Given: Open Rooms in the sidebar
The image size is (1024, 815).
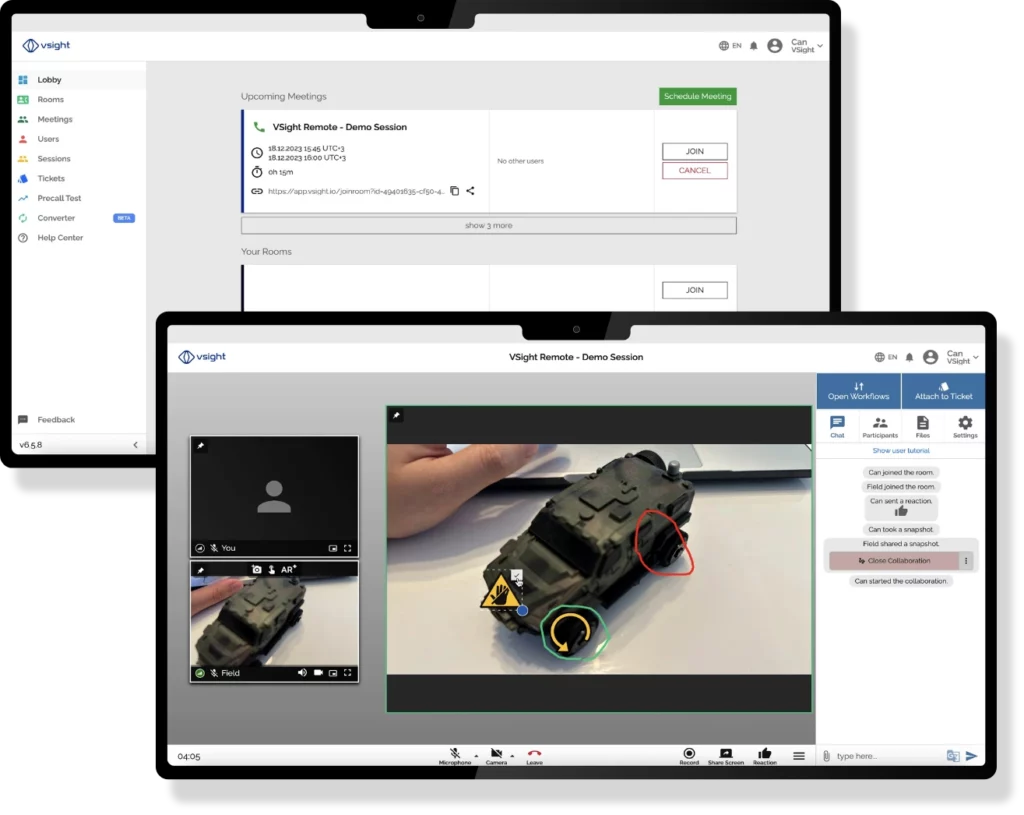Looking at the screenshot, I should tap(50, 99).
